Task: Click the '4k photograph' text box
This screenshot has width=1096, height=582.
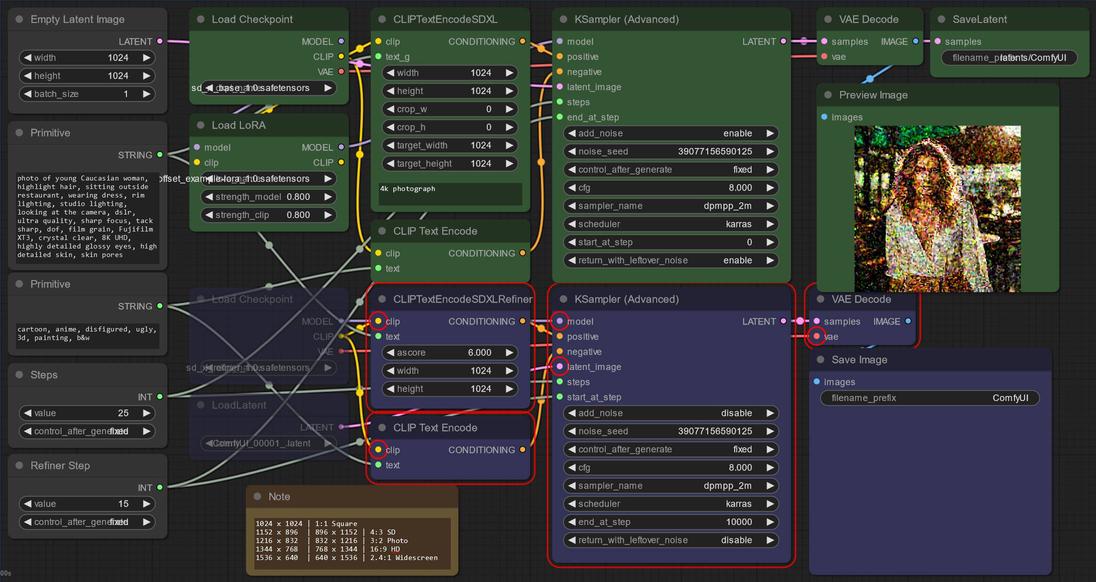Action: point(450,194)
